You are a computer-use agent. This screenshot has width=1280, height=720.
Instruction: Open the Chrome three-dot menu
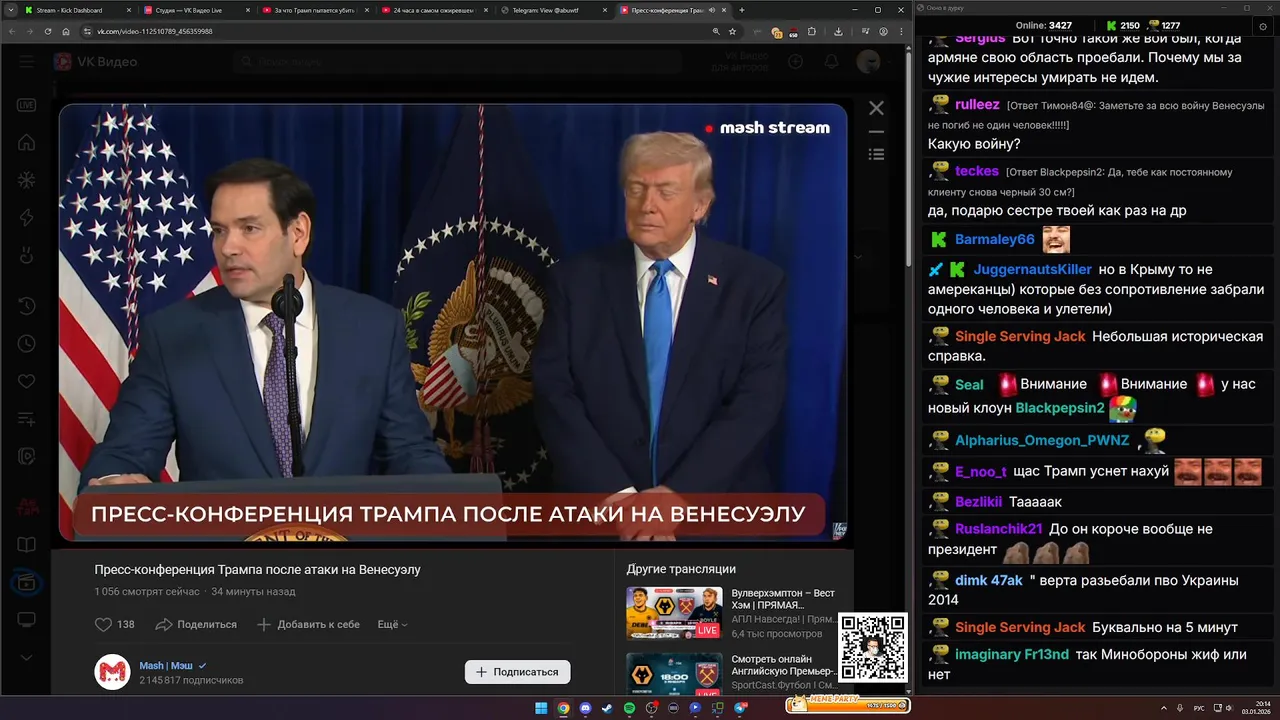pos(900,31)
